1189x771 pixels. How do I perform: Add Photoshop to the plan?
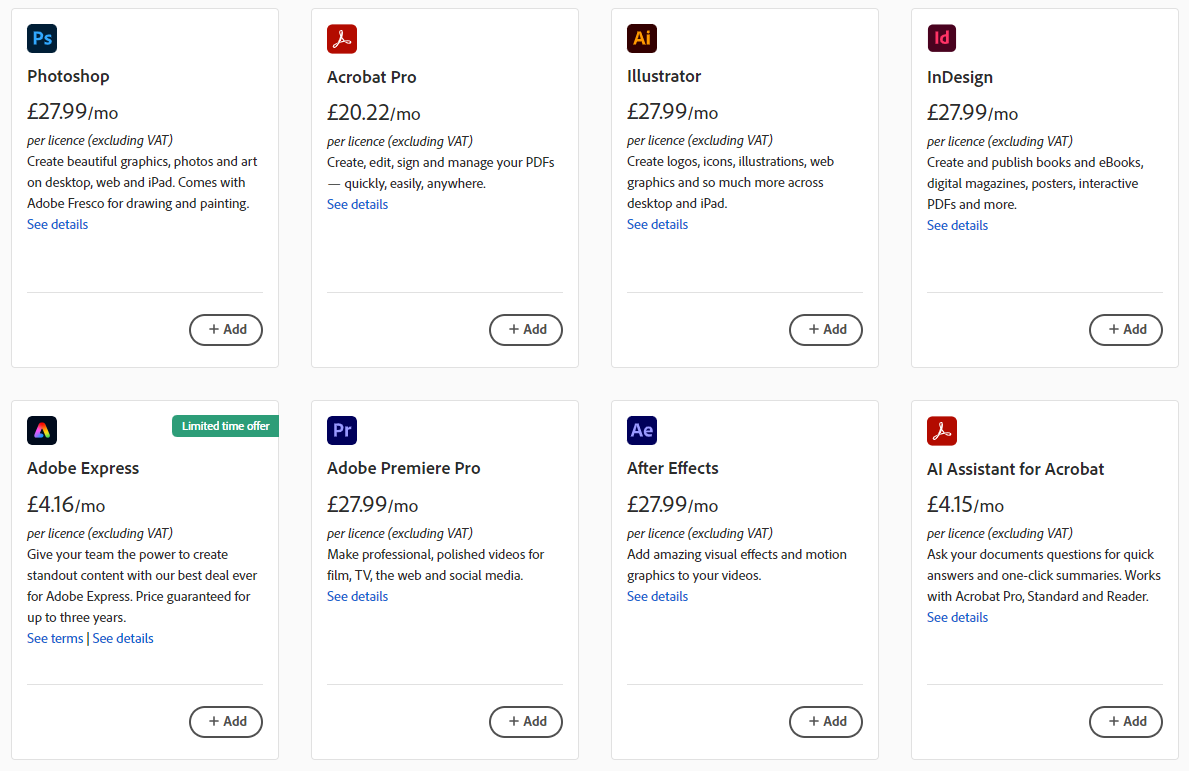click(x=226, y=330)
